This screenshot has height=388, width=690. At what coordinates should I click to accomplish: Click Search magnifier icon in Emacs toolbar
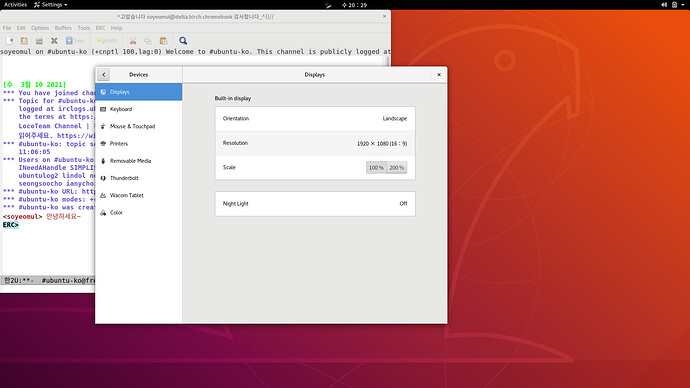click(183, 40)
